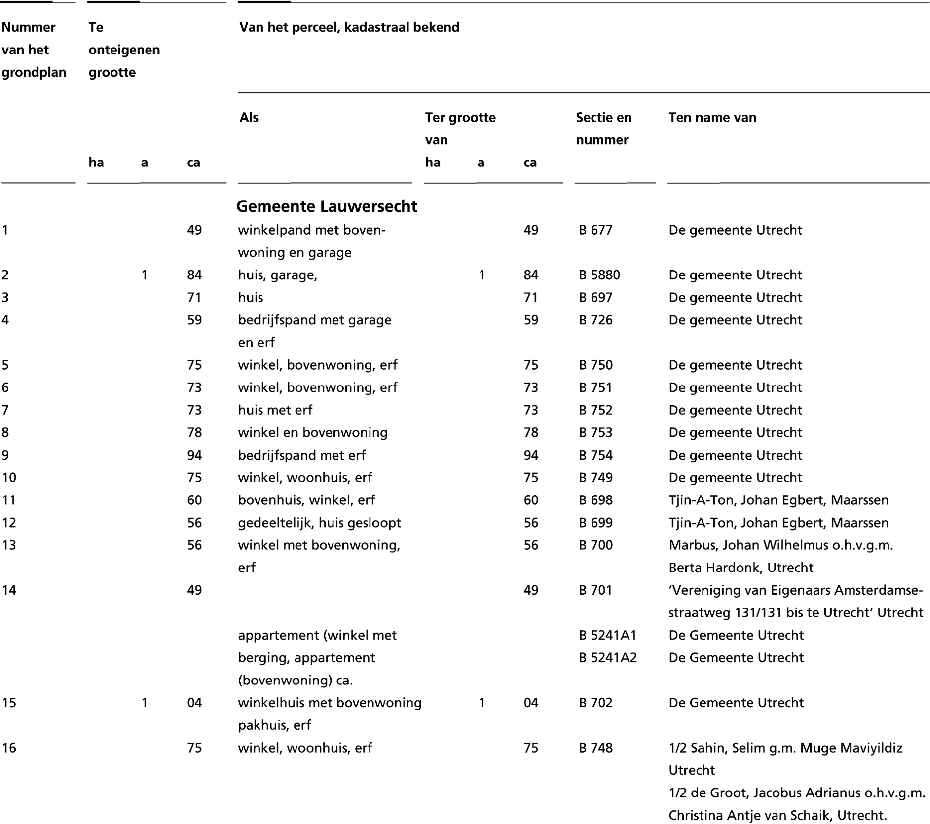This screenshot has height=824, width=930.
Task: Click 'De gemeente Utrecht' in row B 677
Action: pos(735,231)
